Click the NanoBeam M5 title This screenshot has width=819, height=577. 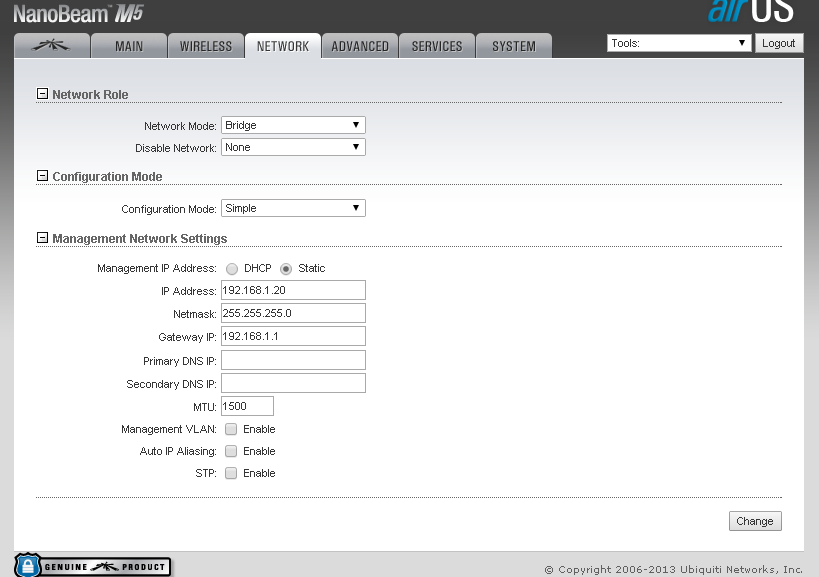click(78, 14)
